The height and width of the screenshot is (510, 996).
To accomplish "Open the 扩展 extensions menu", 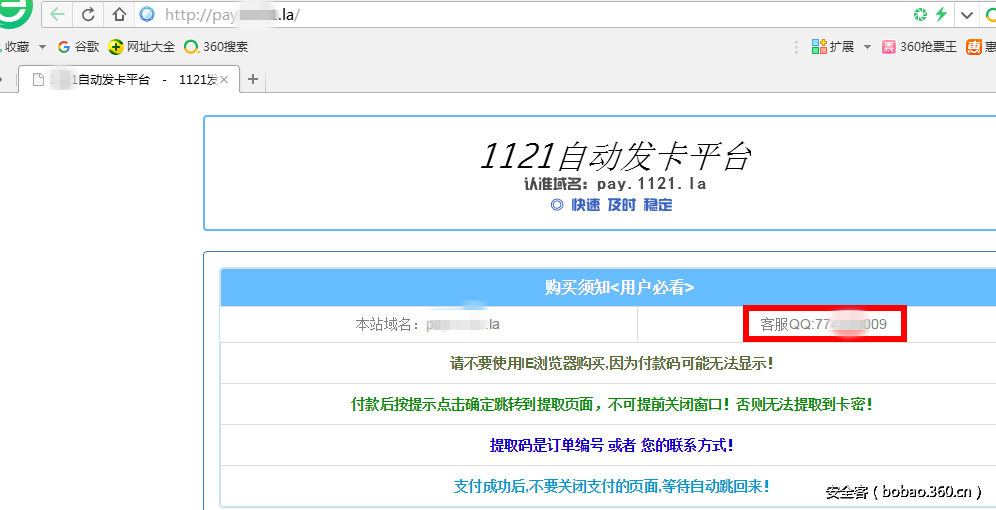I will click(x=832, y=46).
